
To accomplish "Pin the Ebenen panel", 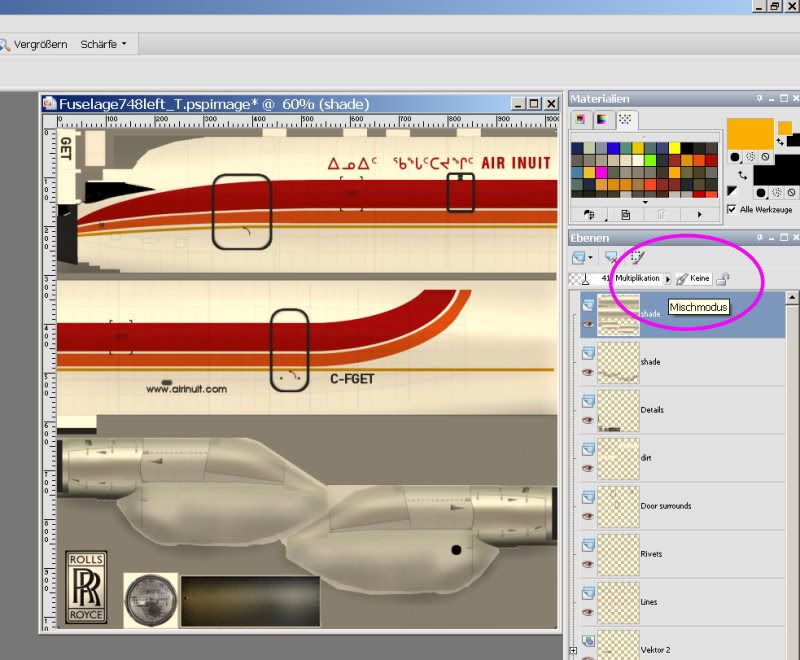I will [x=760, y=238].
